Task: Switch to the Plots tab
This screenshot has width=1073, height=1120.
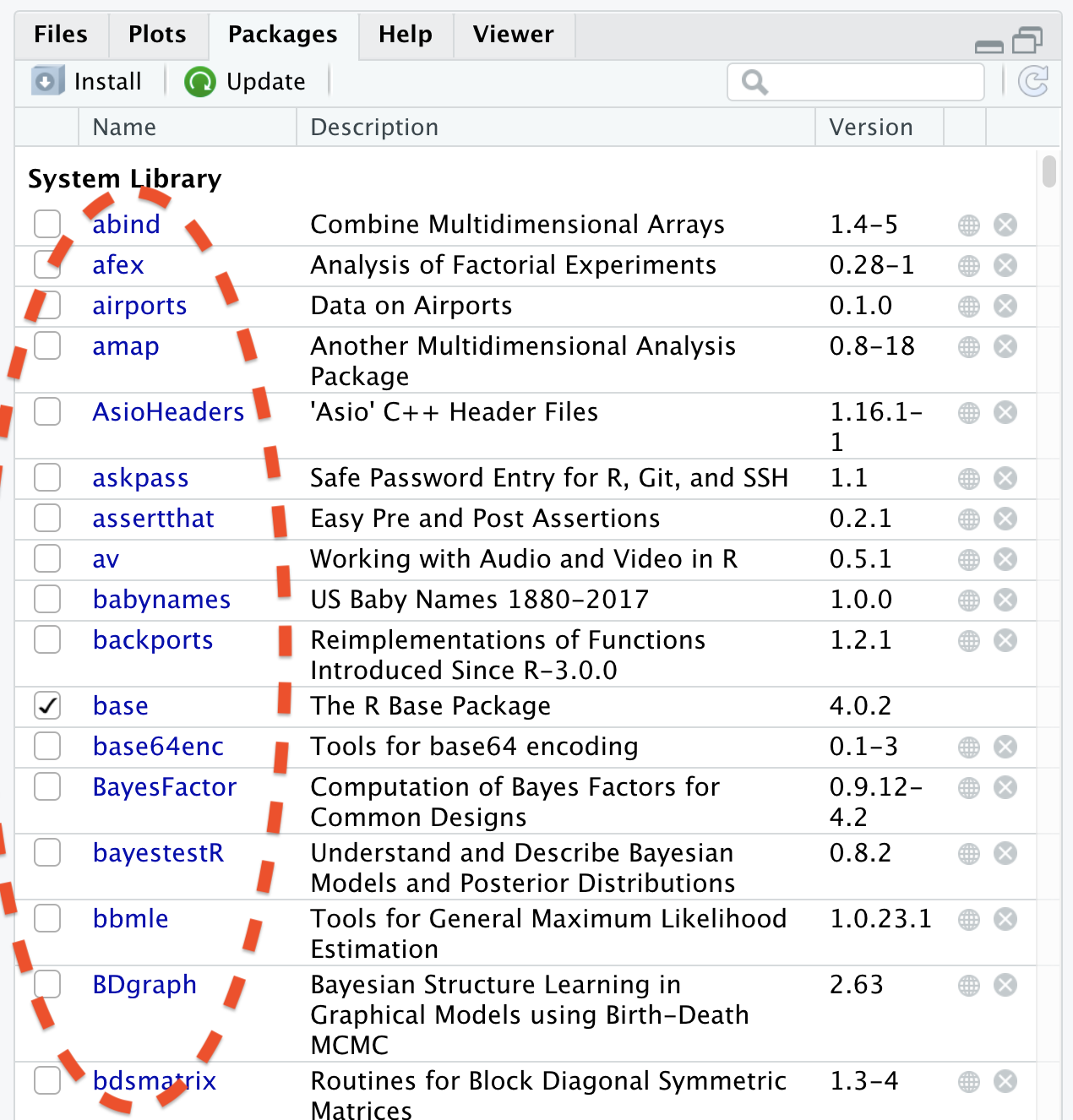Action: 157,35
